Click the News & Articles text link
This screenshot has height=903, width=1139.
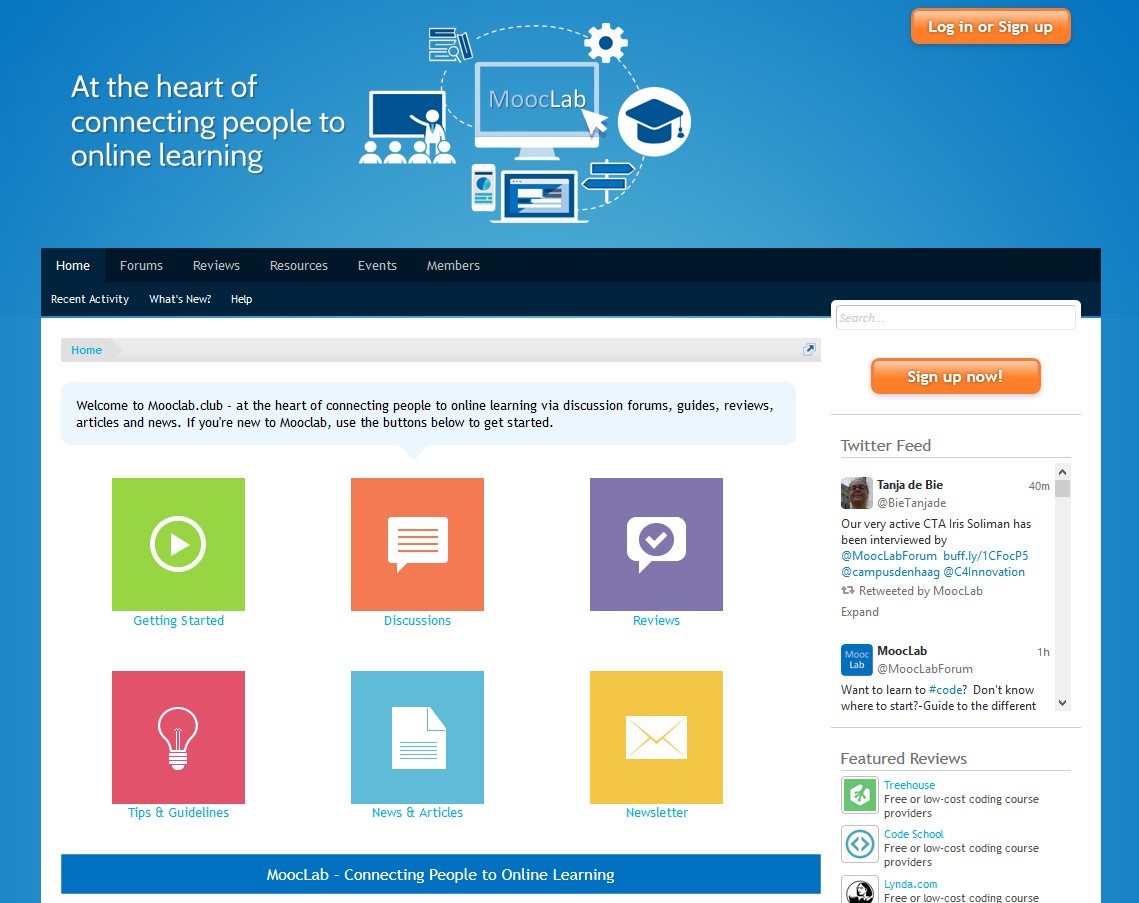[417, 812]
